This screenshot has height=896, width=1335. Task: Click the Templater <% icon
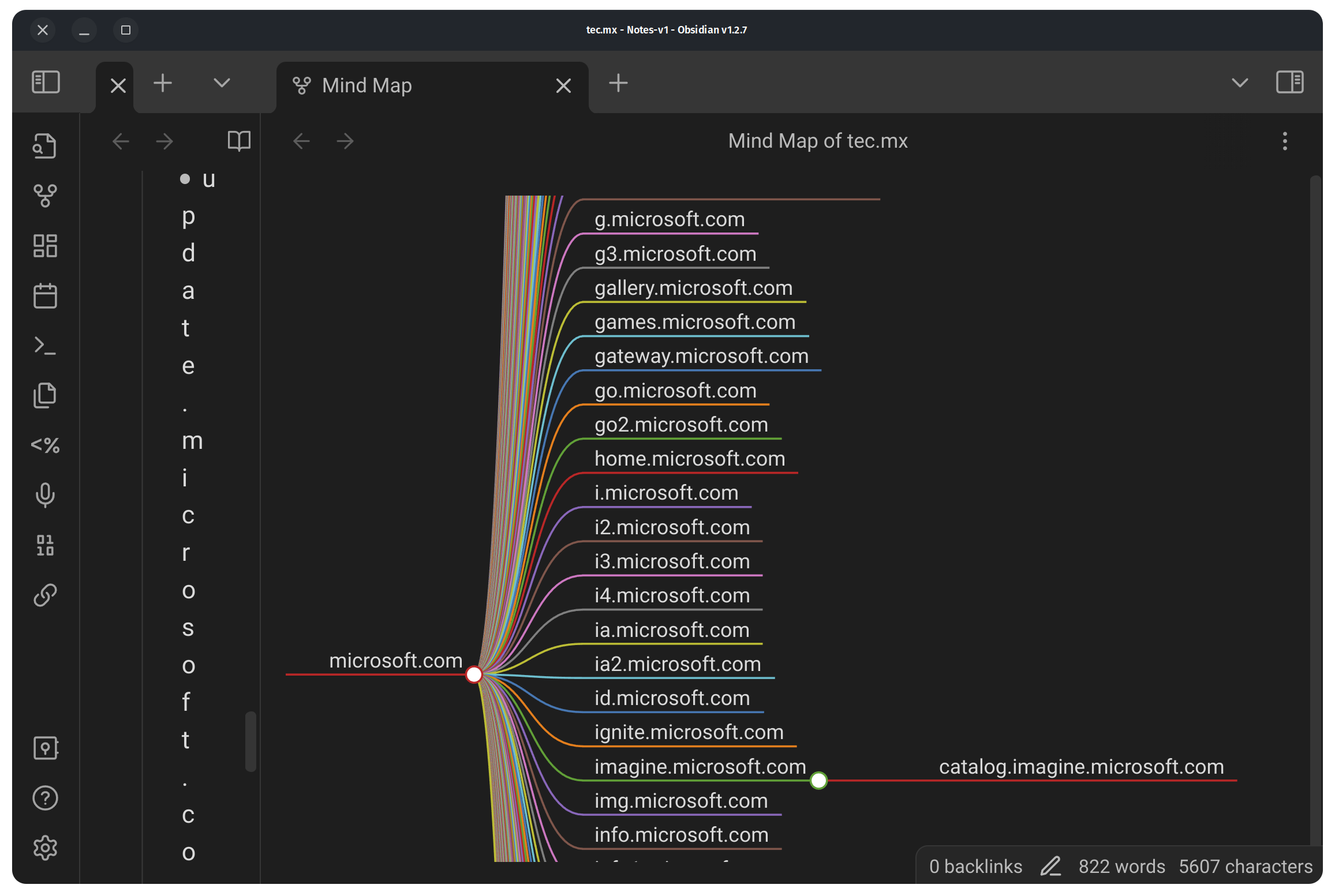point(45,445)
